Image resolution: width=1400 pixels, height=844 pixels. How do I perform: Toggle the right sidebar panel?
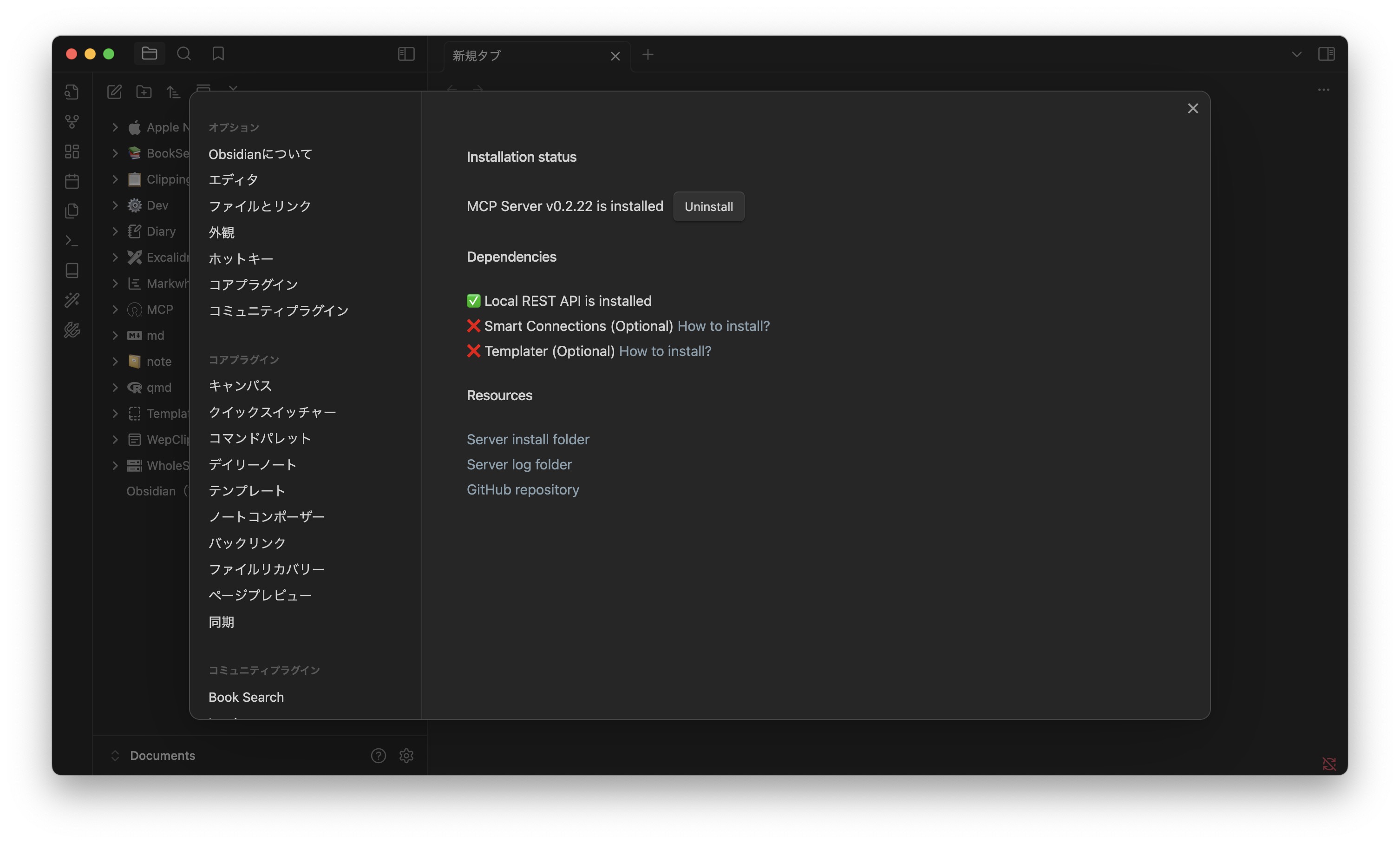[x=1327, y=53]
